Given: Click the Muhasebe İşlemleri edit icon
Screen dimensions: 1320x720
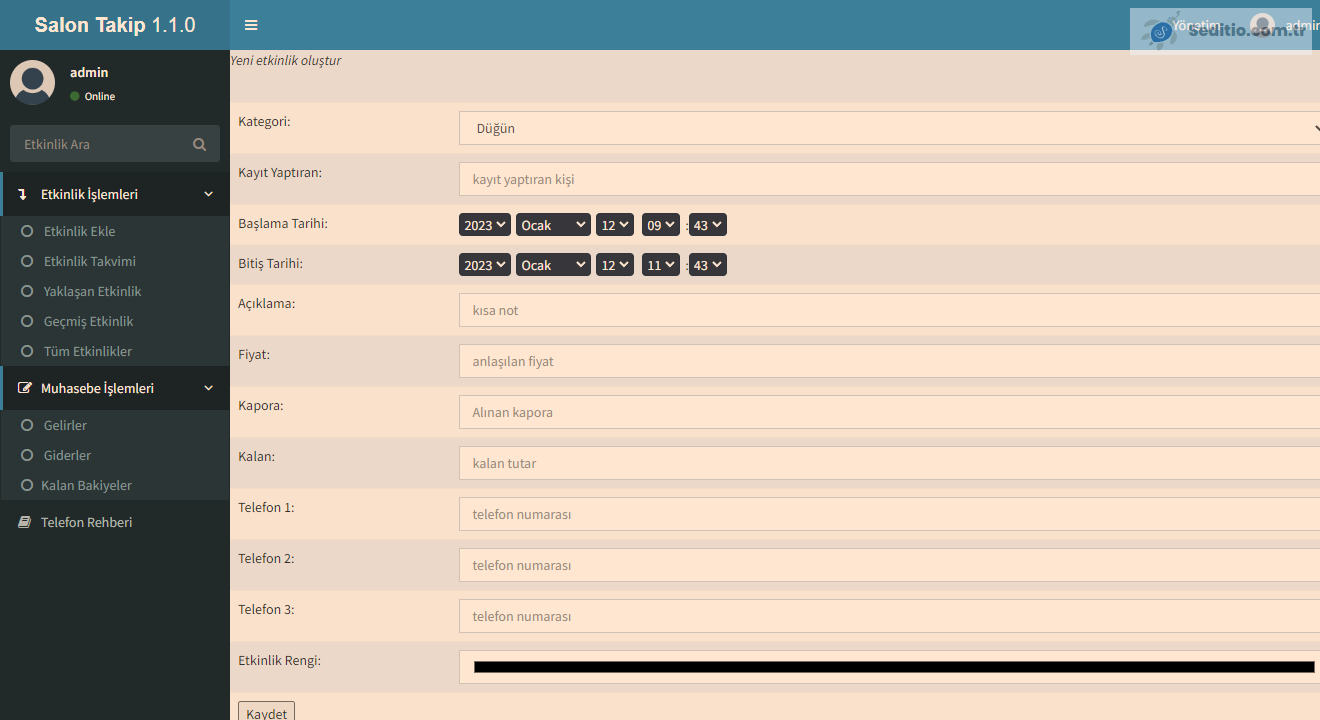Looking at the screenshot, I should [x=25, y=388].
